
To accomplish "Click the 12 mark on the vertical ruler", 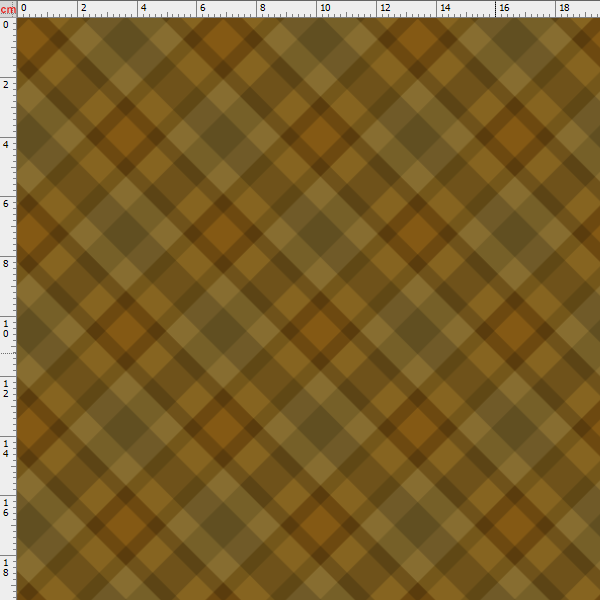I will (5, 388).
